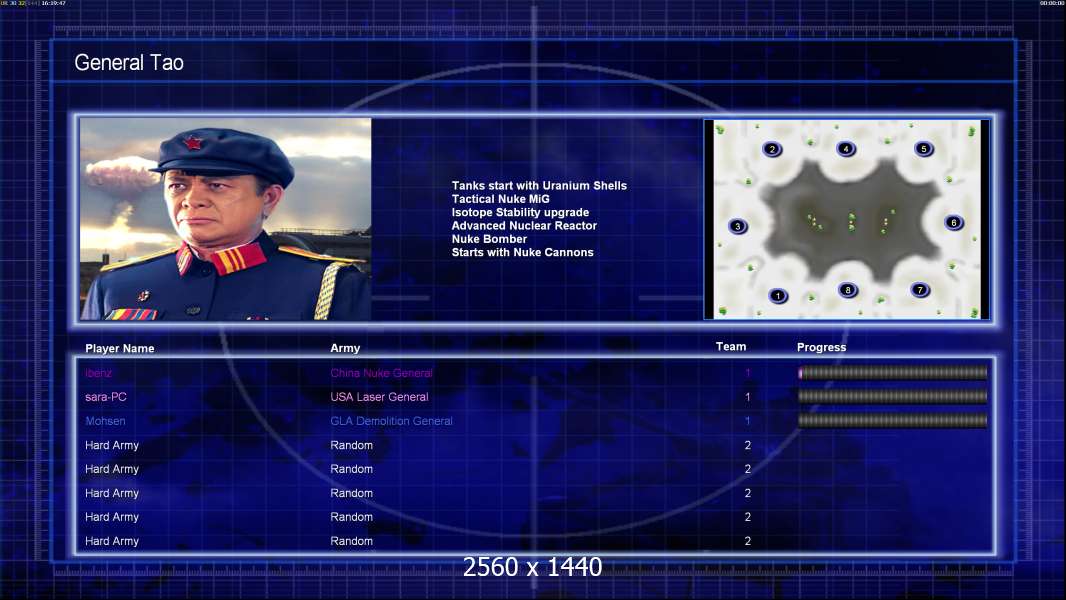Viewport: 1066px width, 600px height.
Task: Click start position marker 8 on map
Action: tap(847, 289)
